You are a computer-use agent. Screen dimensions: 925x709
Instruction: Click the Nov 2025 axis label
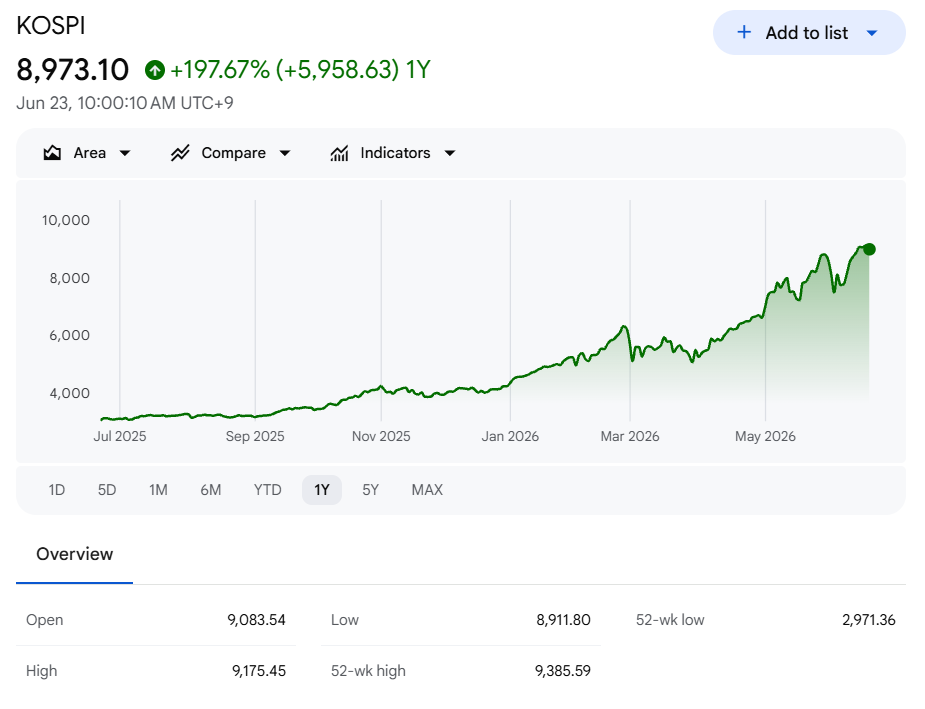[x=381, y=436]
